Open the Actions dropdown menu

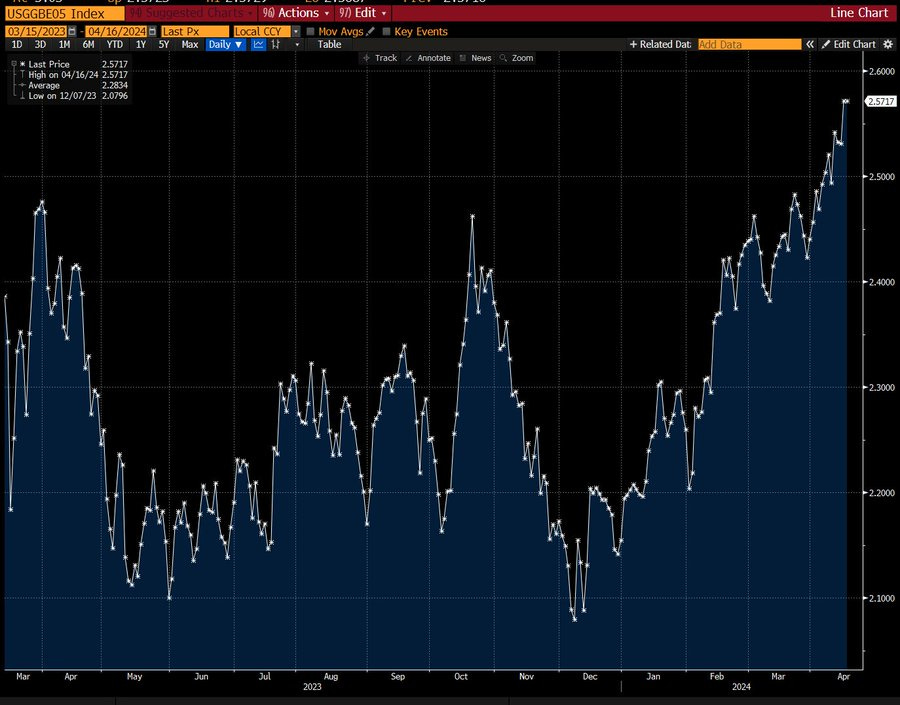coord(296,13)
